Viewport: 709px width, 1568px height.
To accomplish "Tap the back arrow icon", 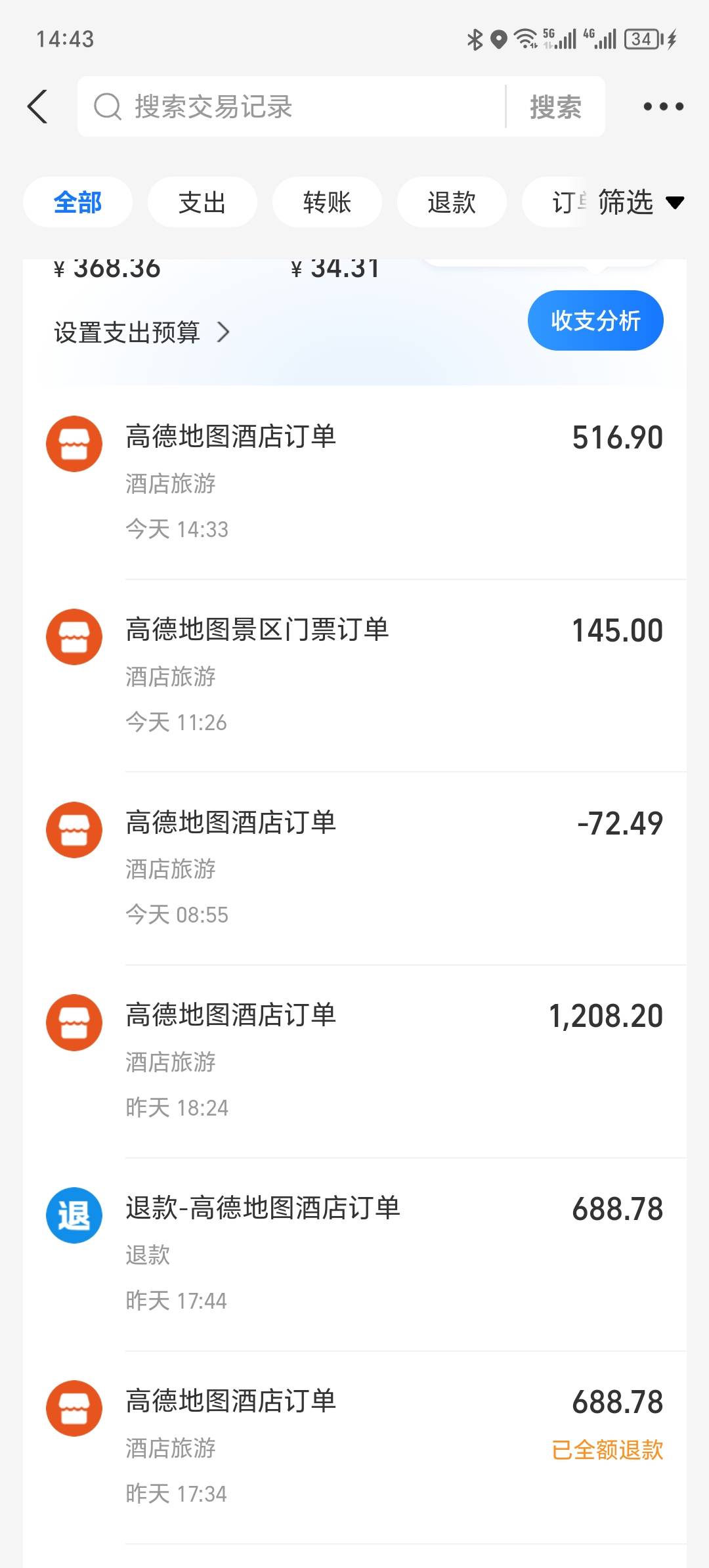I will [38, 106].
